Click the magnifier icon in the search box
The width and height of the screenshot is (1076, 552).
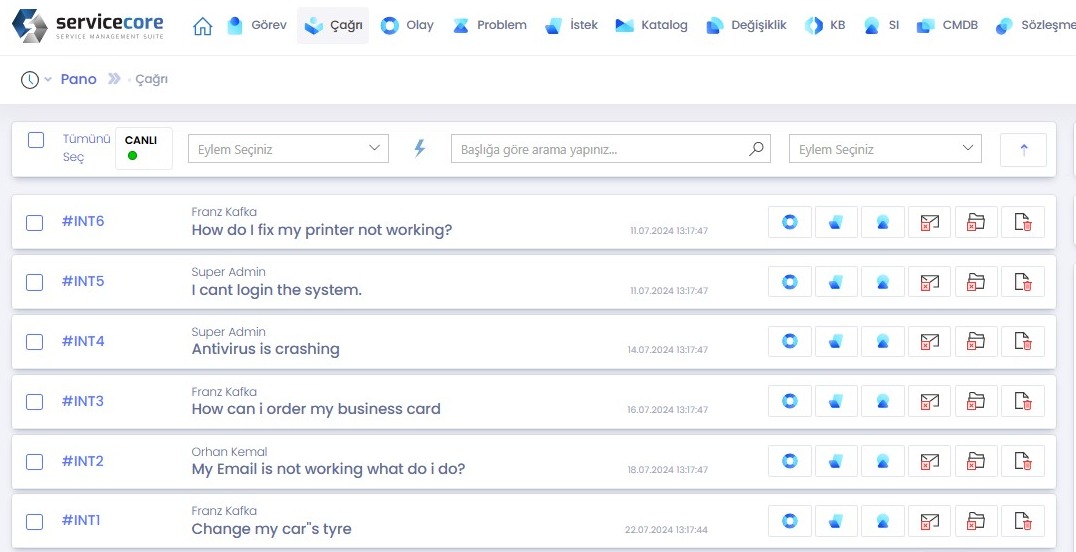click(x=757, y=149)
